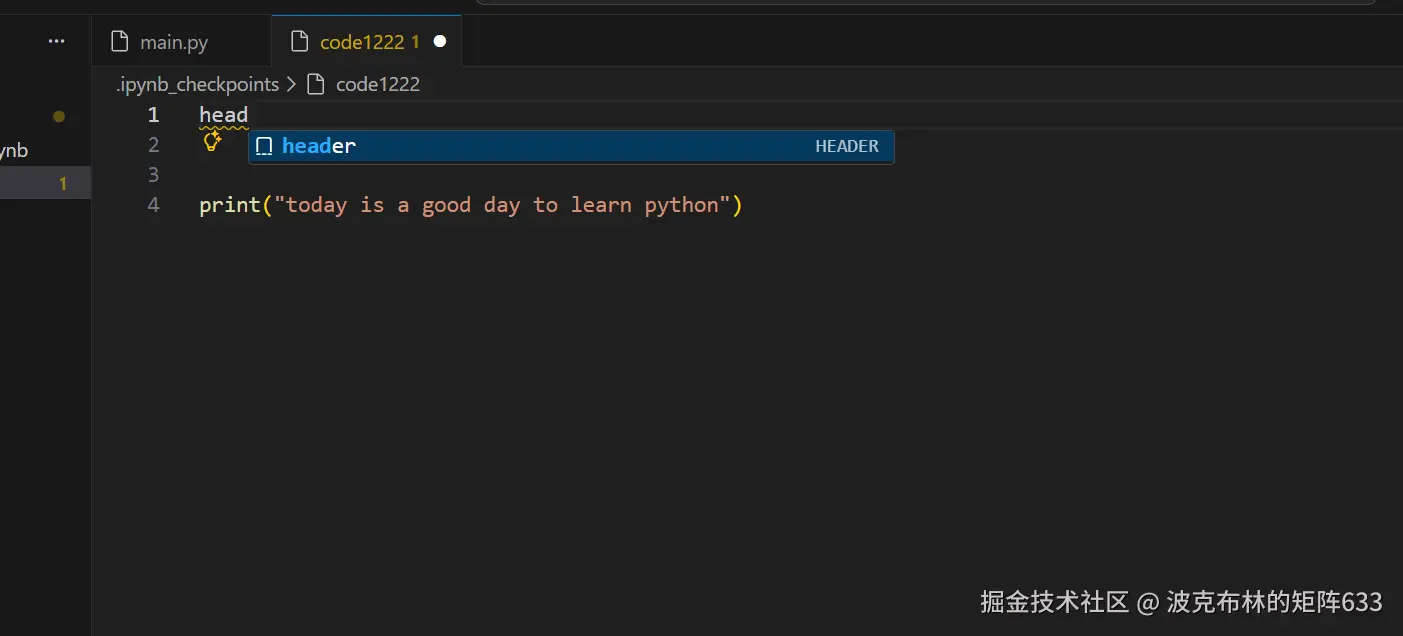Open the More Actions ellipsis menu
The image size is (1403, 636).
[56, 41]
